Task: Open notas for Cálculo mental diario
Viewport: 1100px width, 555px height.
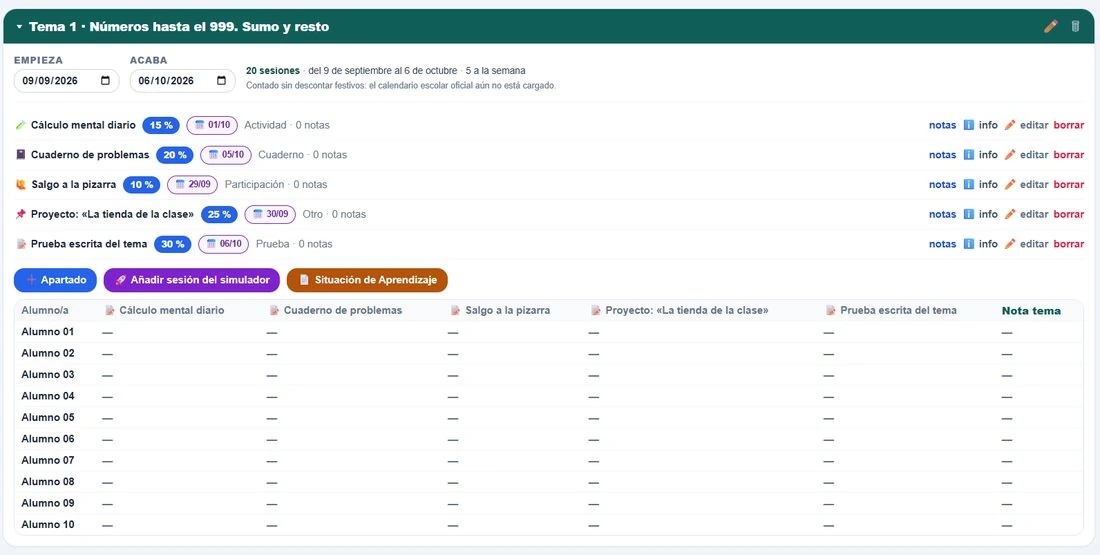Action: (x=942, y=125)
